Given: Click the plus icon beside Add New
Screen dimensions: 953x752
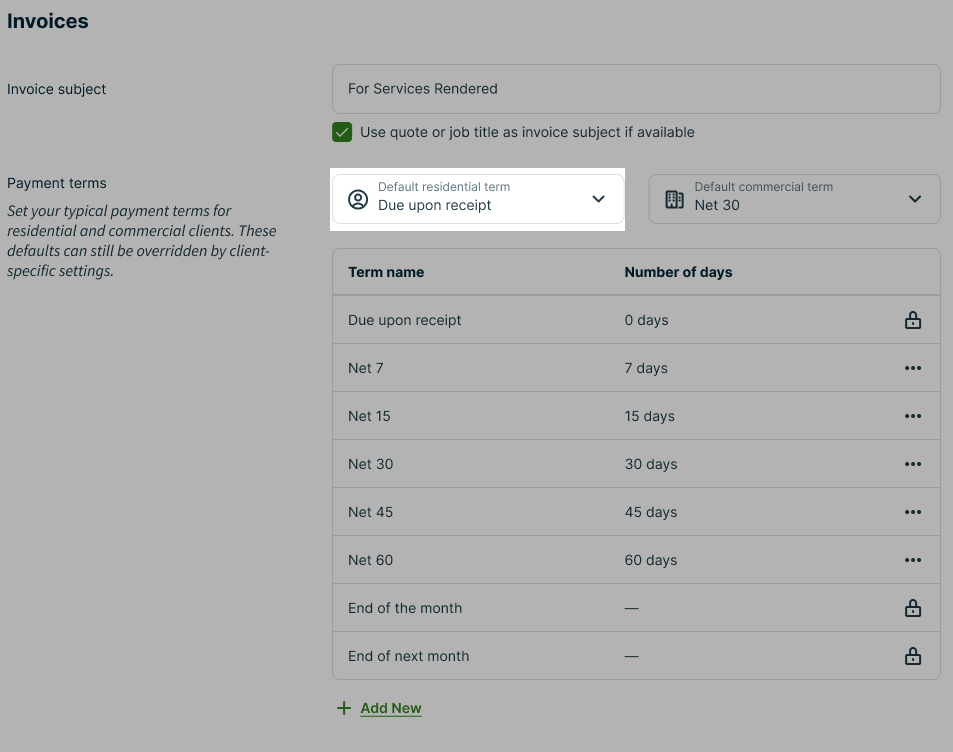Looking at the screenshot, I should click(344, 708).
